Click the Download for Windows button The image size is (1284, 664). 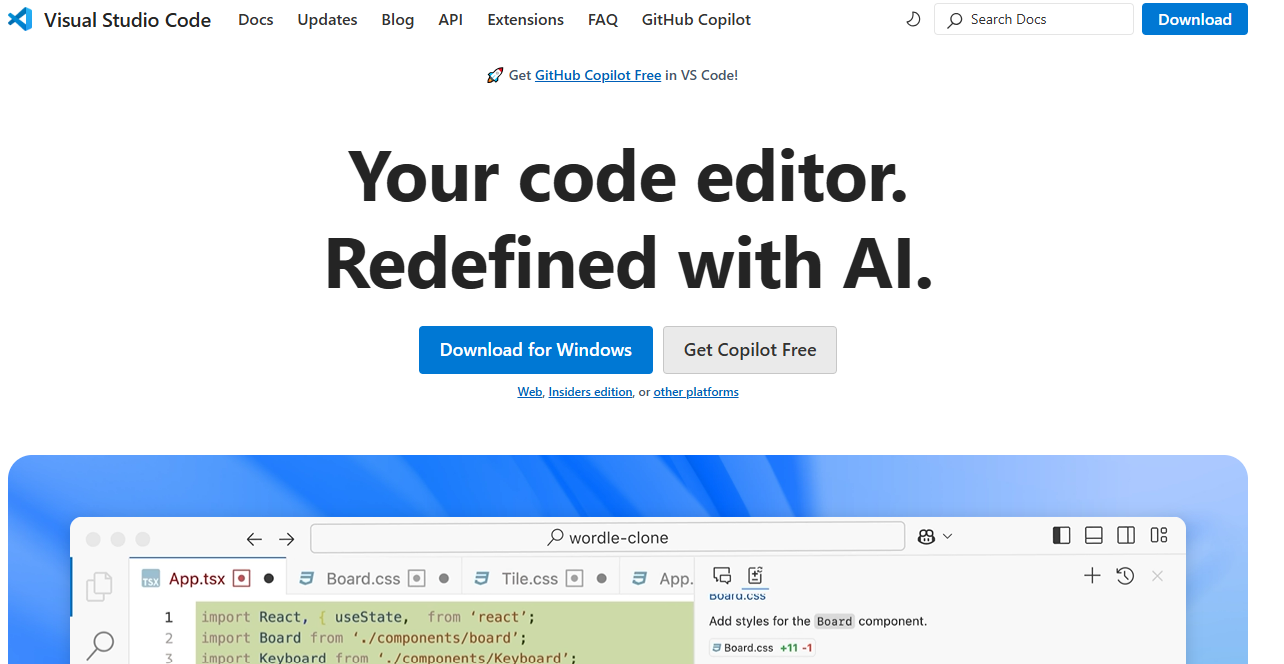click(x=535, y=350)
